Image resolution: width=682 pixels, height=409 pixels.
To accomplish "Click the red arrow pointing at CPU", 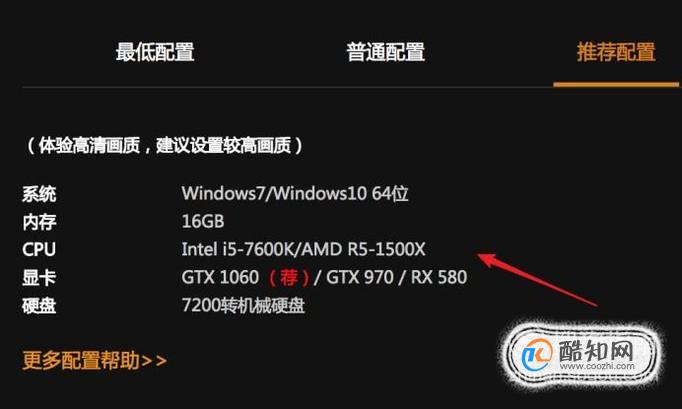I will point(538,280).
